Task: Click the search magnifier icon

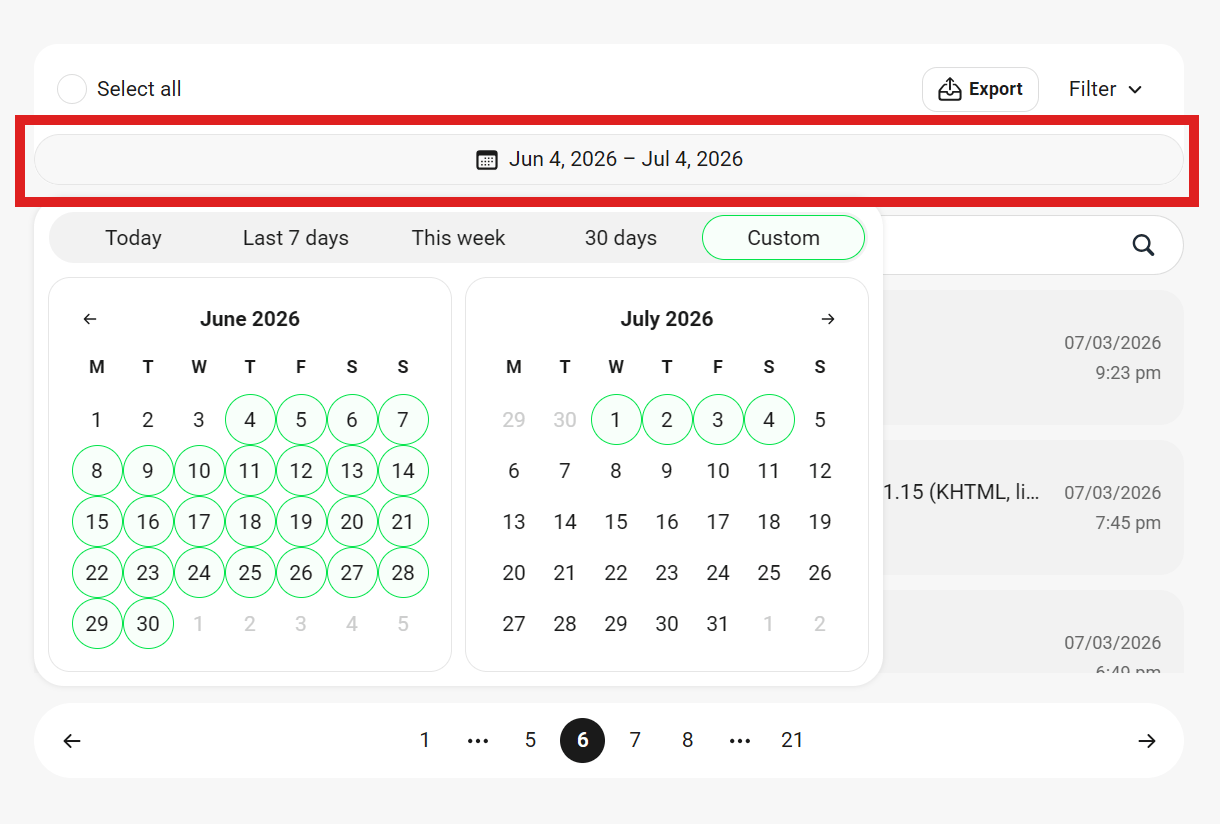Action: click(1143, 245)
